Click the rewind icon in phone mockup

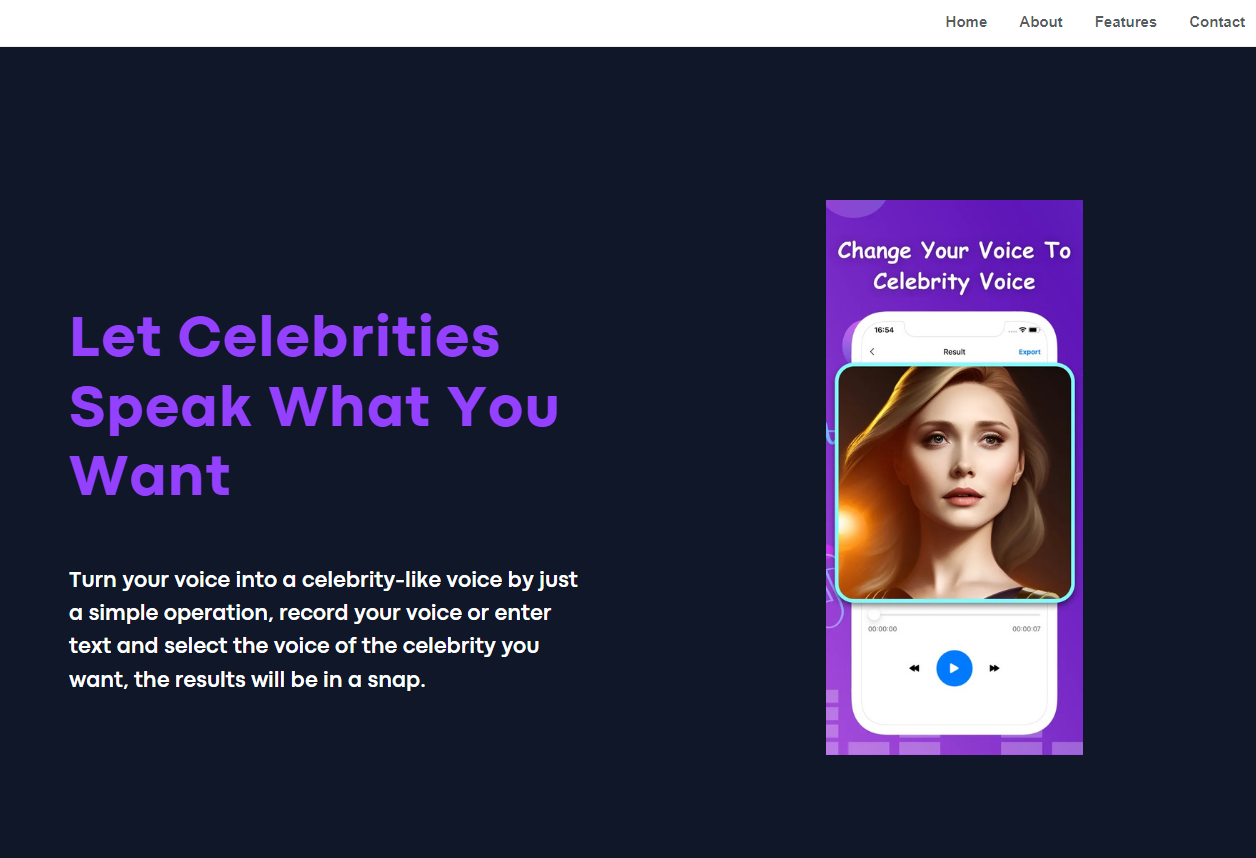click(x=914, y=668)
